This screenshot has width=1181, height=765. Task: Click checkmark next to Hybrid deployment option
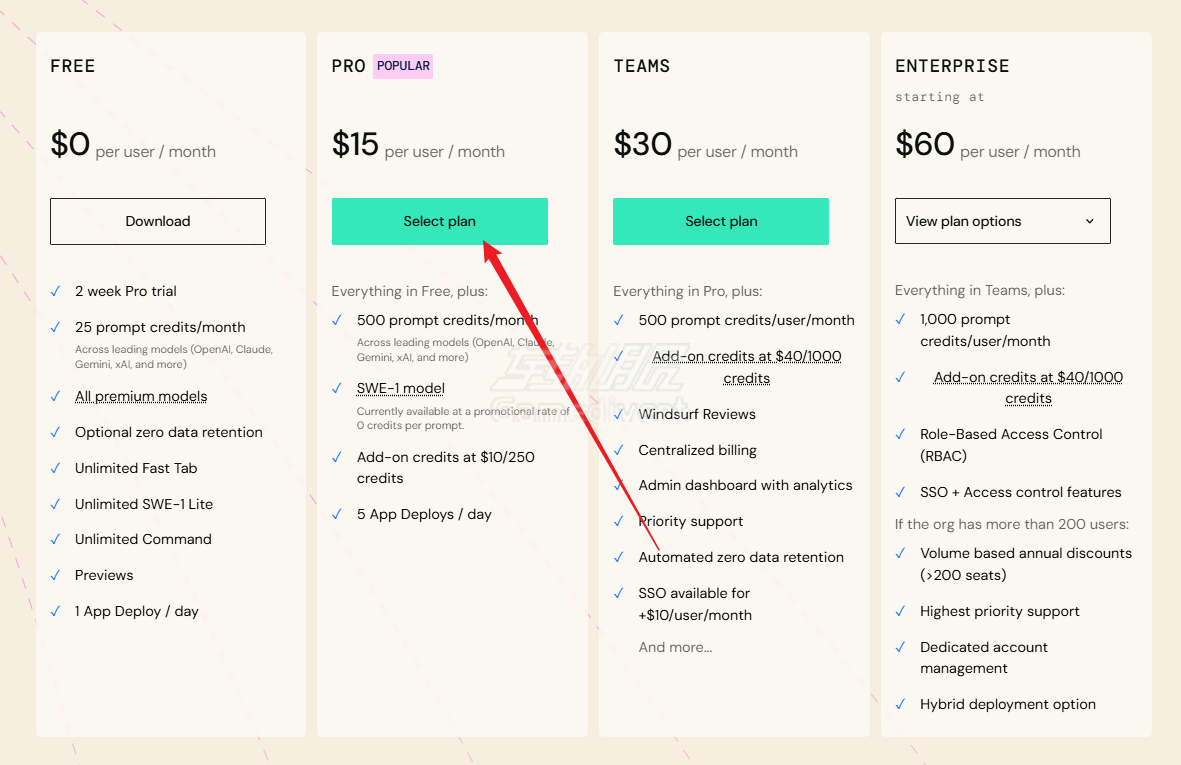pos(900,705)
